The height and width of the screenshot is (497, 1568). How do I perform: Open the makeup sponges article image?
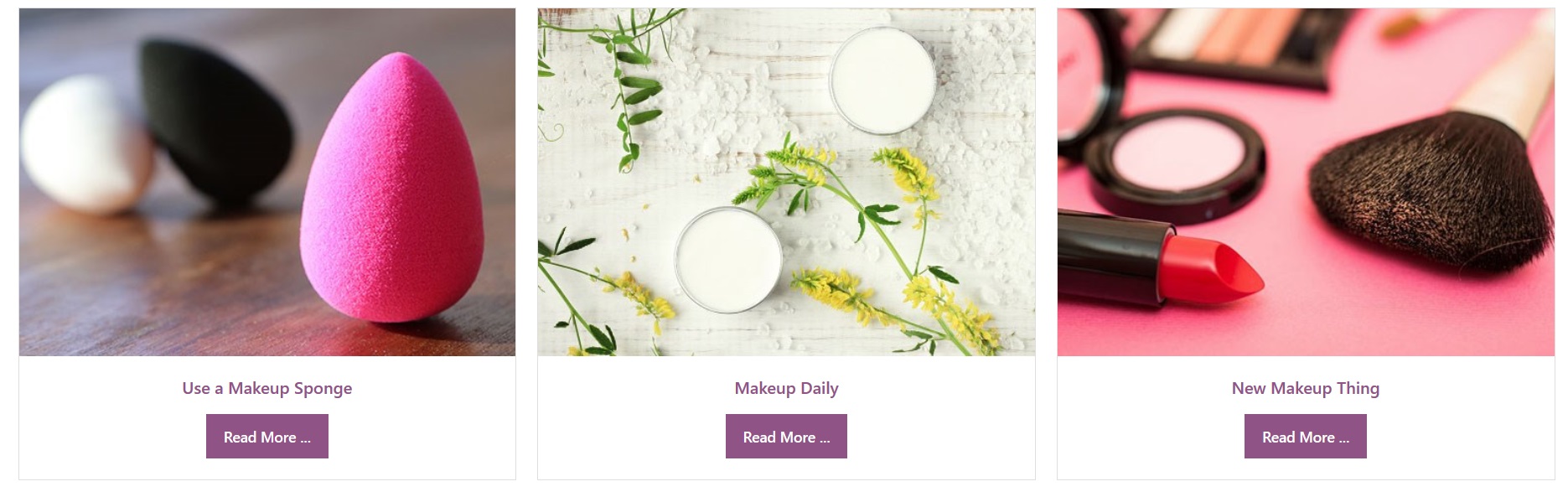click(x=267, y=182)
